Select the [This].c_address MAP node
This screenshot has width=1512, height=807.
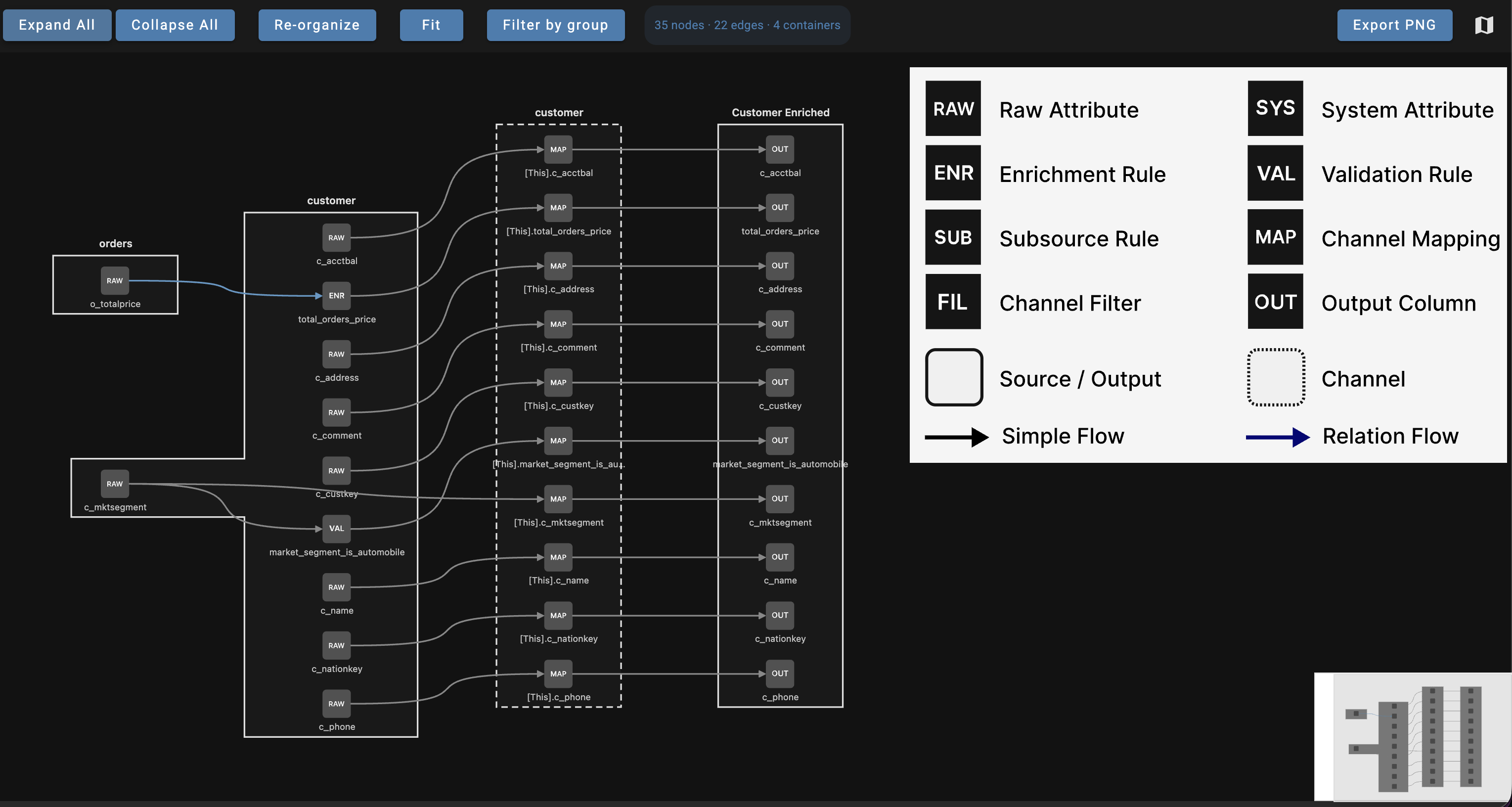click(558, 266)
